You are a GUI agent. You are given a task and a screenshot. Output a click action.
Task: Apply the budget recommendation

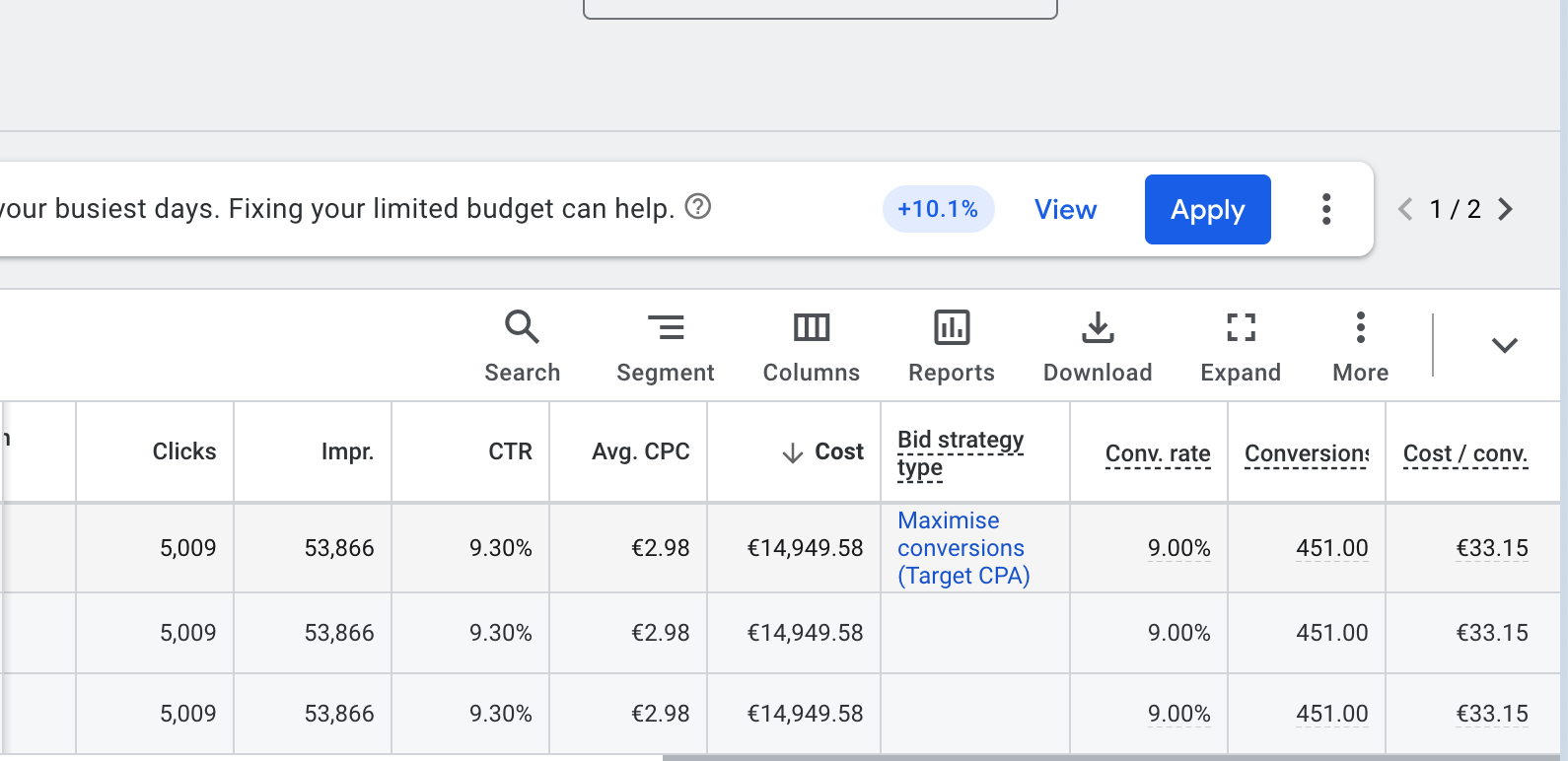pyautogui.click(x=1207, y=209)
